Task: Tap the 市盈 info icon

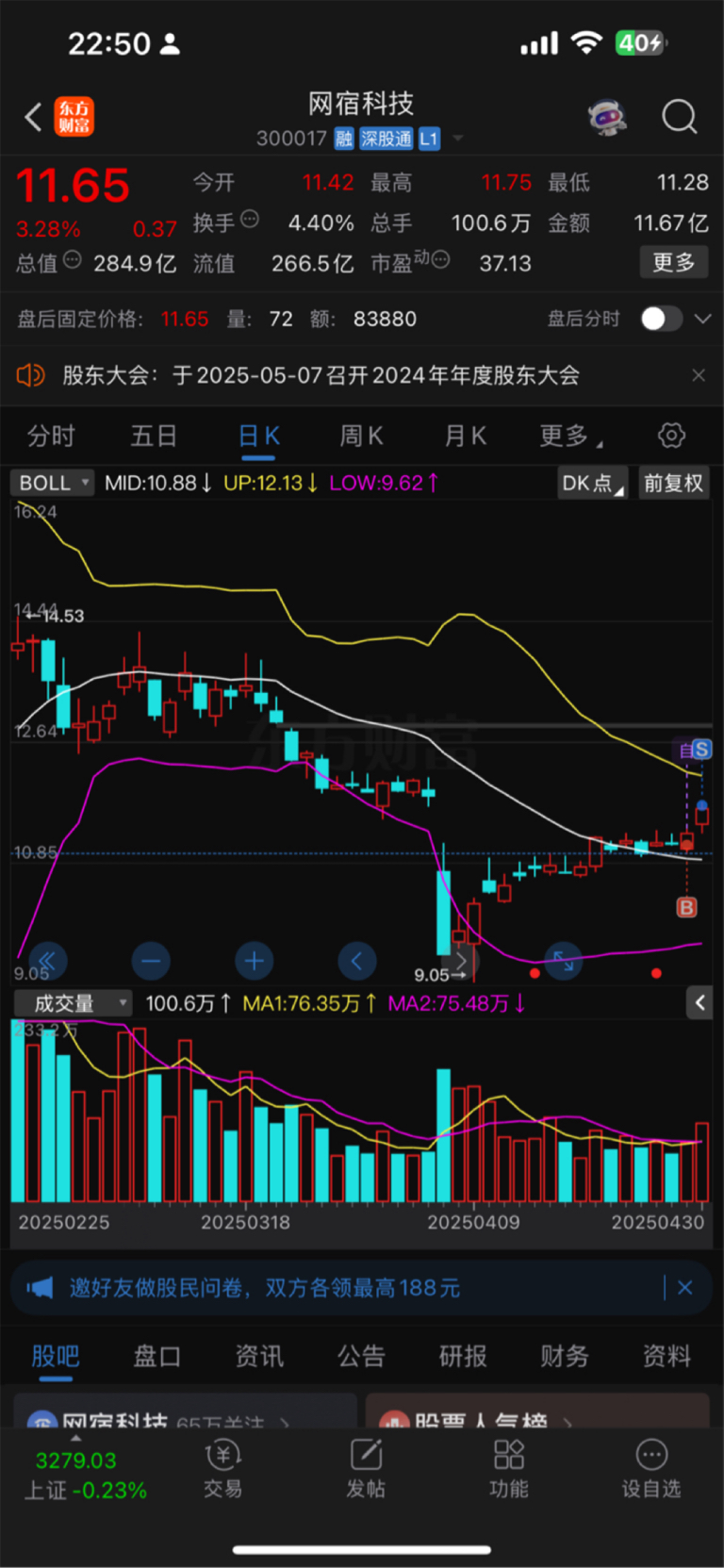Action: pyautogui.click(x=440, y=259)
